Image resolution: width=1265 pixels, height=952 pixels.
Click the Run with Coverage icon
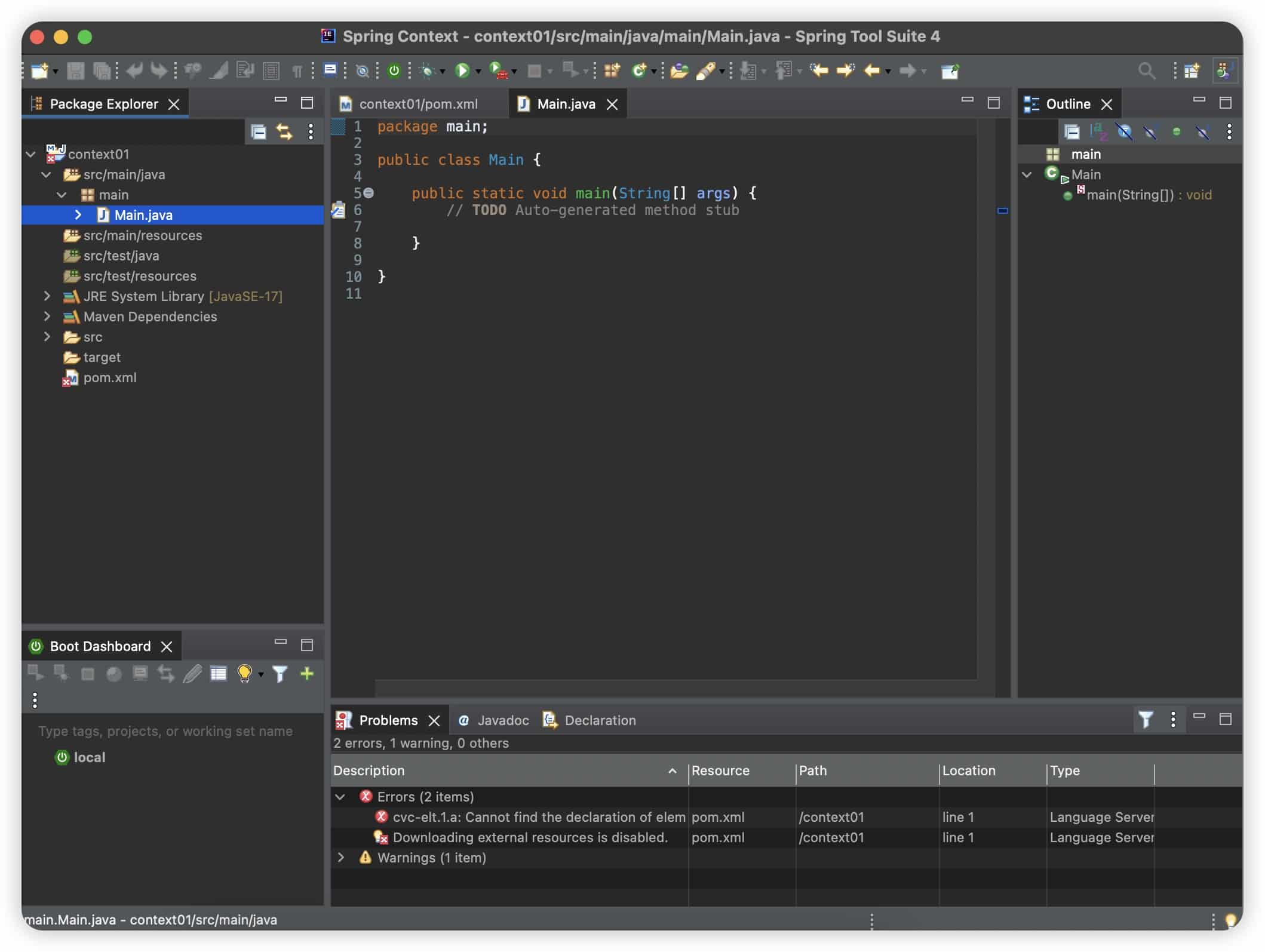498,71
